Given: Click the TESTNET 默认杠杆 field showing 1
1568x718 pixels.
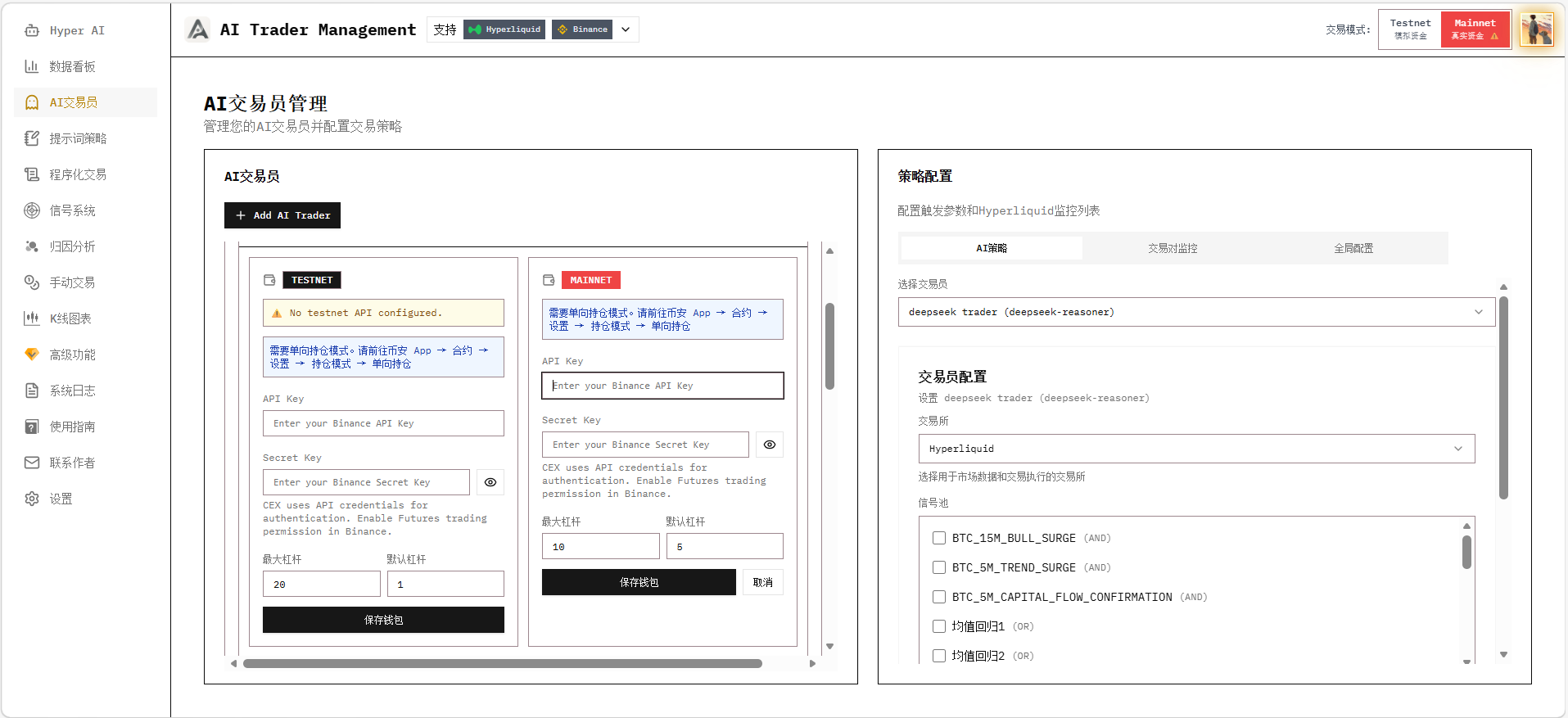Looking at the screenshot, I should [x=445, y=584].
